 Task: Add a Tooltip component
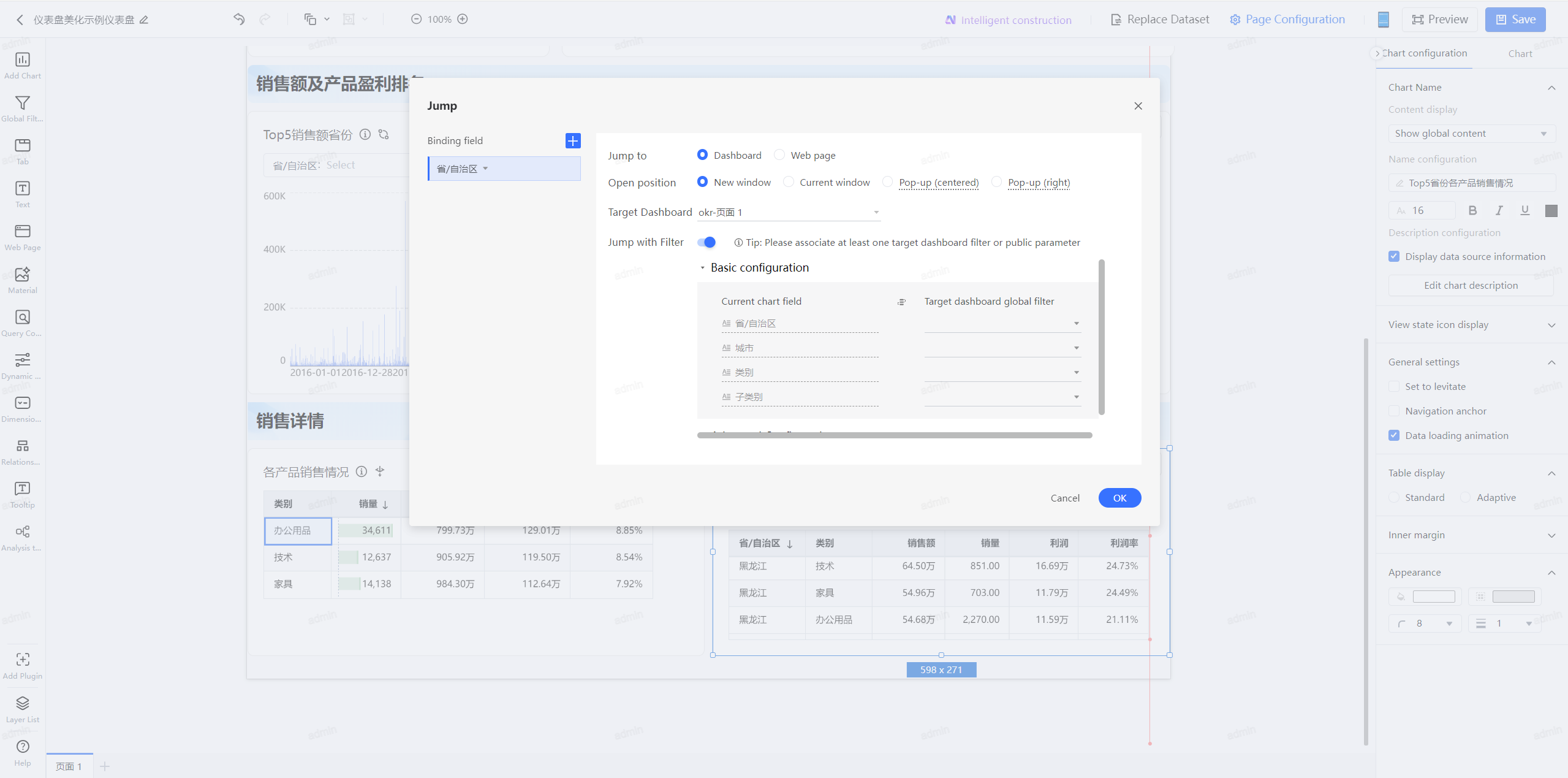23,495
